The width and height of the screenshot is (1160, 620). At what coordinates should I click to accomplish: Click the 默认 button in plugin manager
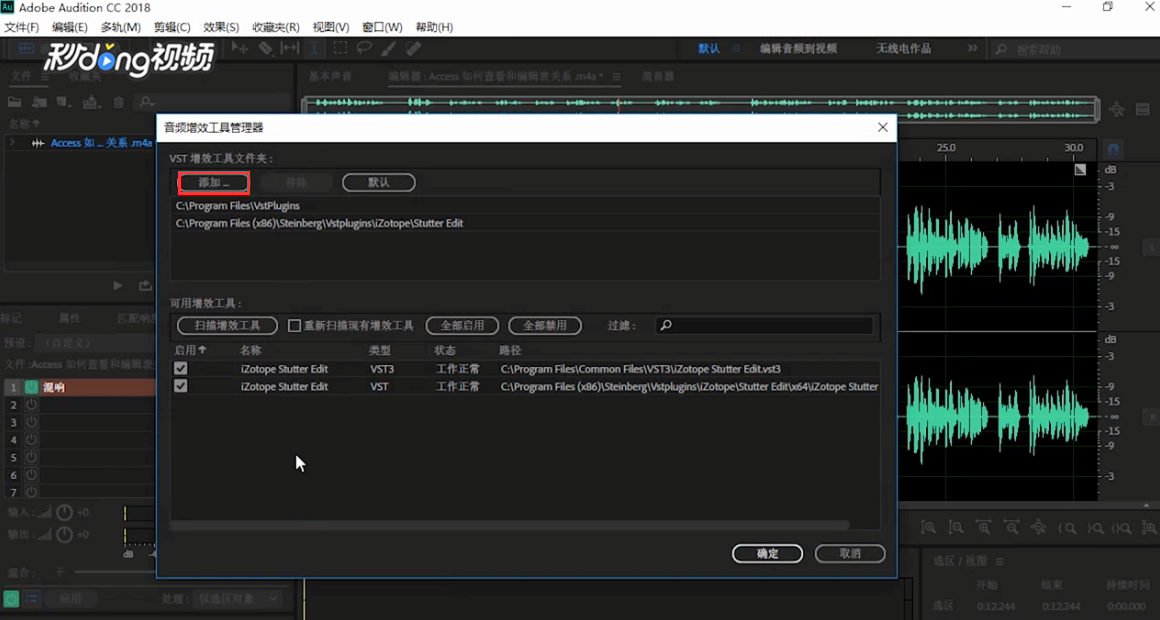tap(379, 182)
